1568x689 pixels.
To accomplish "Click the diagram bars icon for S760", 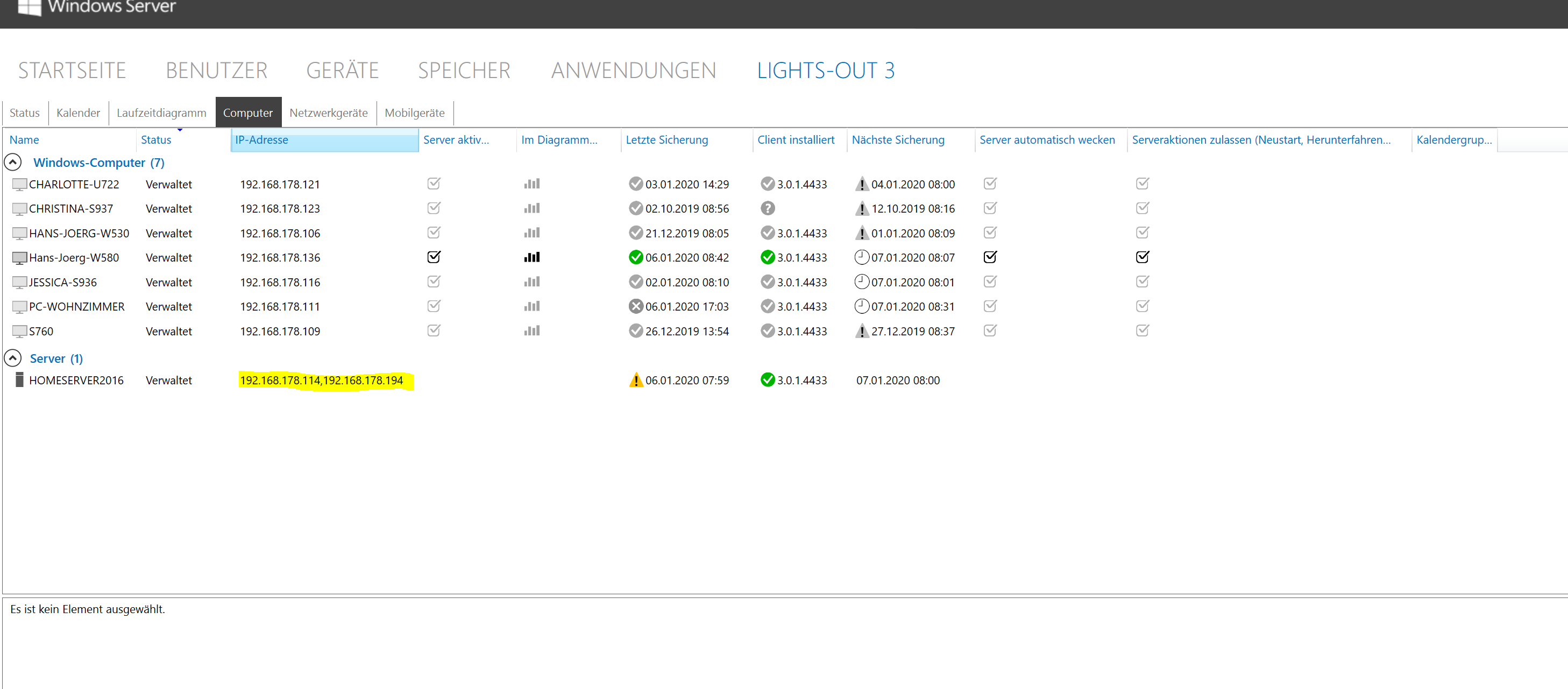I will [532, 331].
